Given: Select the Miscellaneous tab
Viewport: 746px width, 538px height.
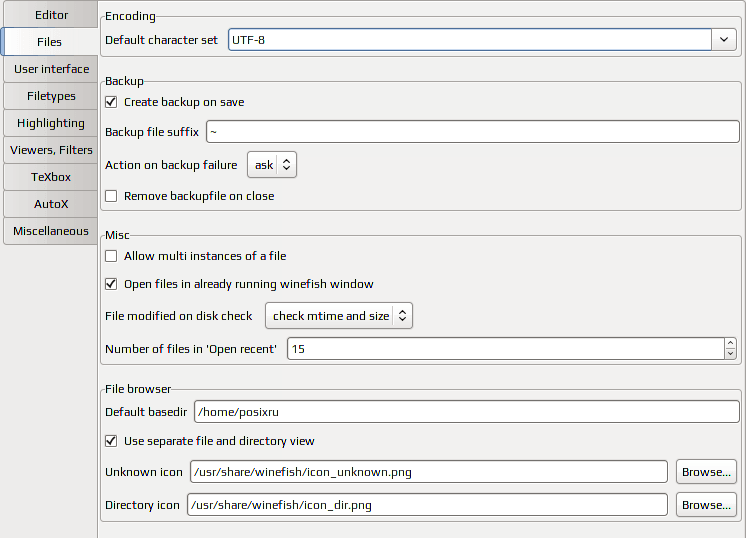Looking at the screenshot, I should (51, 231).
